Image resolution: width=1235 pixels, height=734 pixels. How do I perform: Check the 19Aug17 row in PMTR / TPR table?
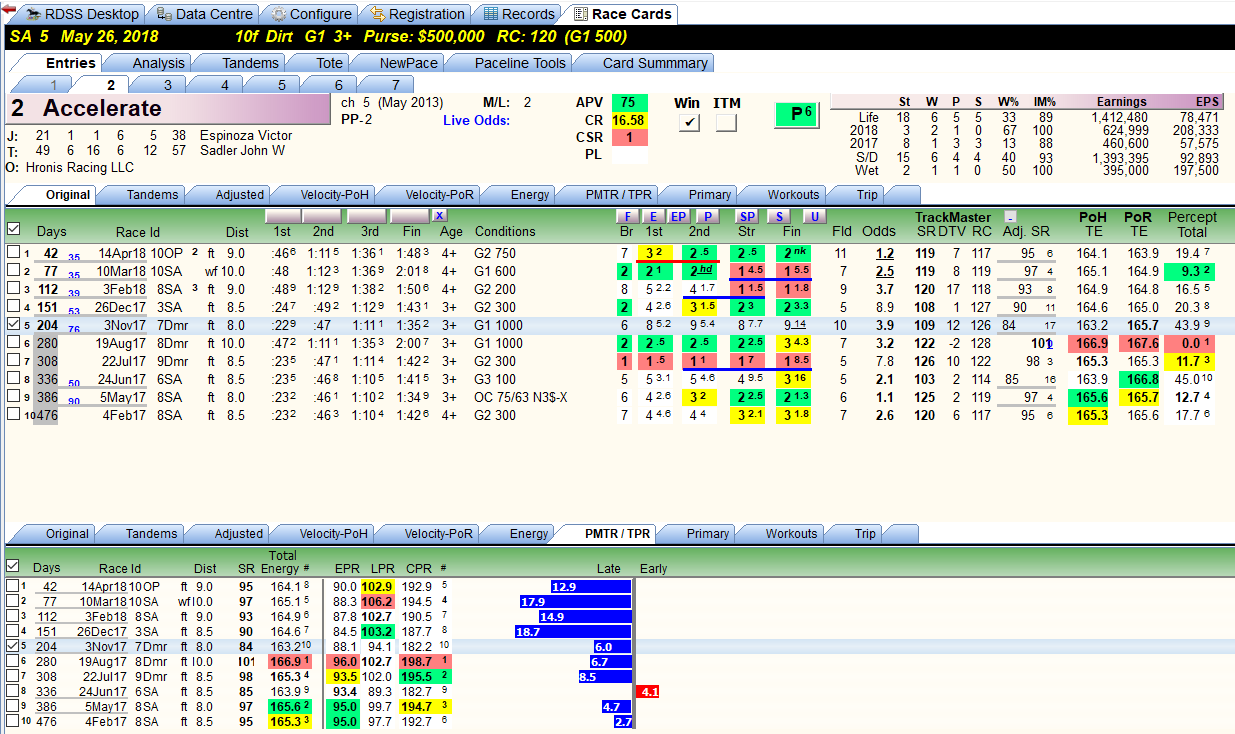(12, 662)
